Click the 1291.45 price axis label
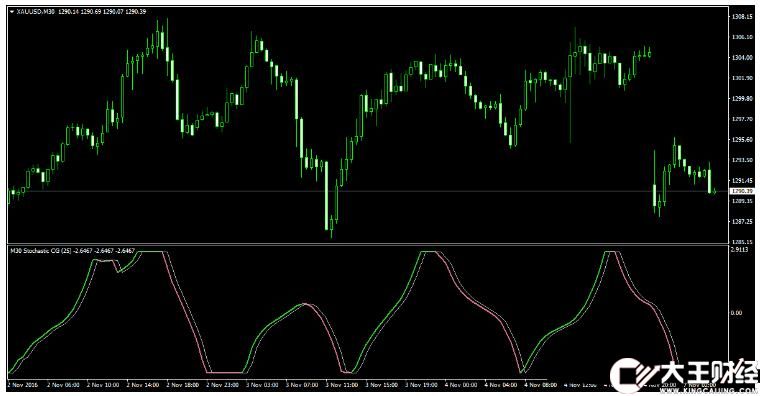 [742, 180]
